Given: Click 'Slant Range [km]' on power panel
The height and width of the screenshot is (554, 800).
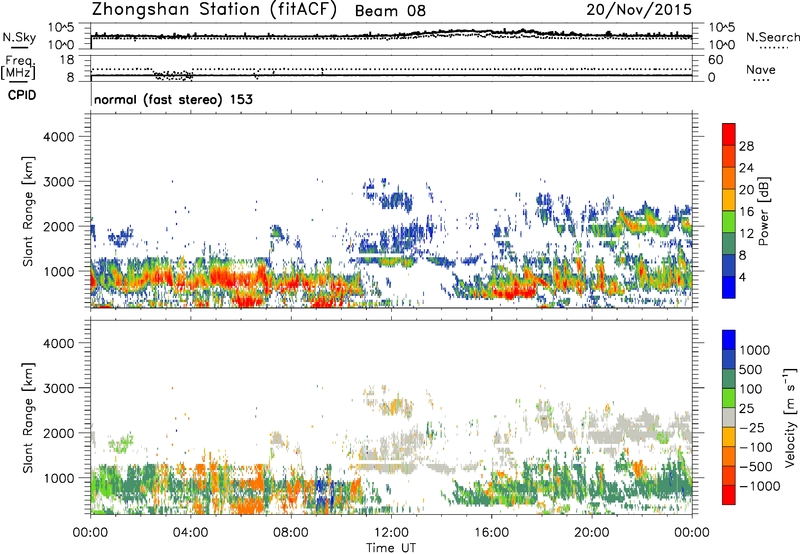Looking at the screenshot, I should coord(28,211).
